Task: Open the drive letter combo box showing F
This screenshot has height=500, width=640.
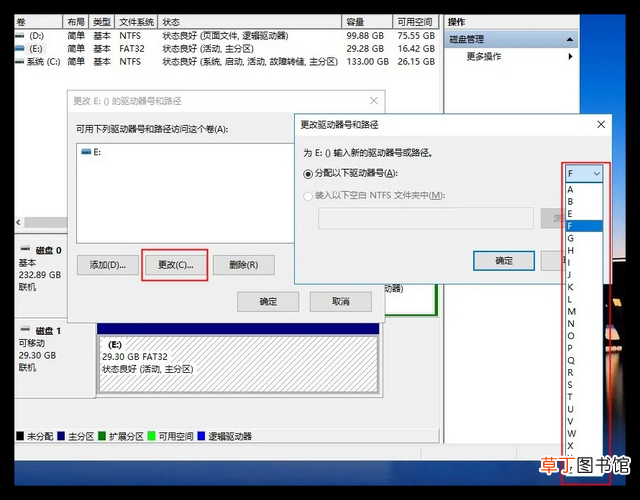Action: 584,173
